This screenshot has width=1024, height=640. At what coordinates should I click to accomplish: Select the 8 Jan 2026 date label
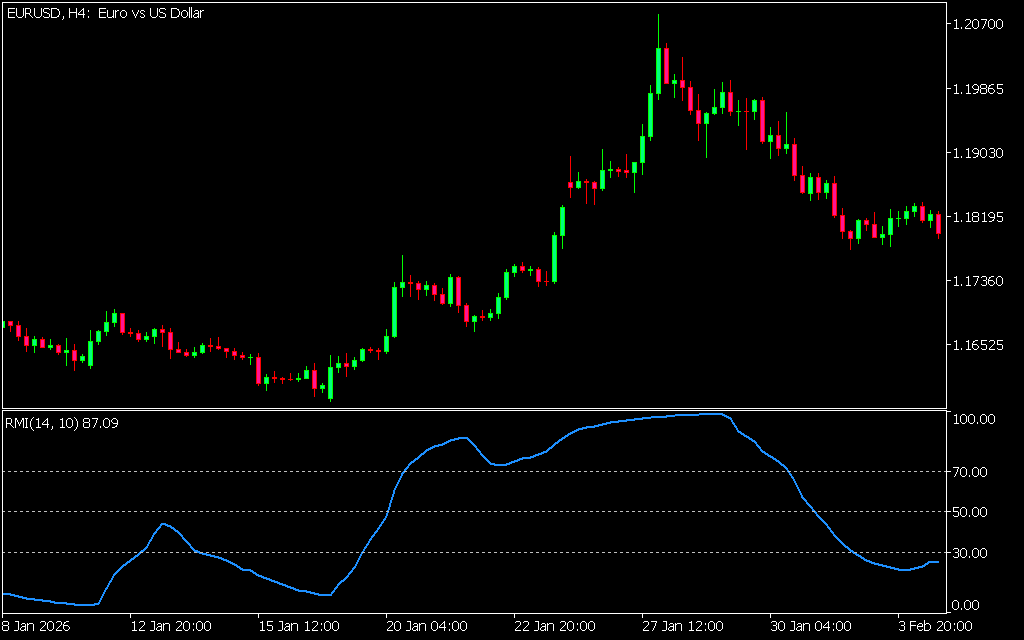(x=34, y=626)
